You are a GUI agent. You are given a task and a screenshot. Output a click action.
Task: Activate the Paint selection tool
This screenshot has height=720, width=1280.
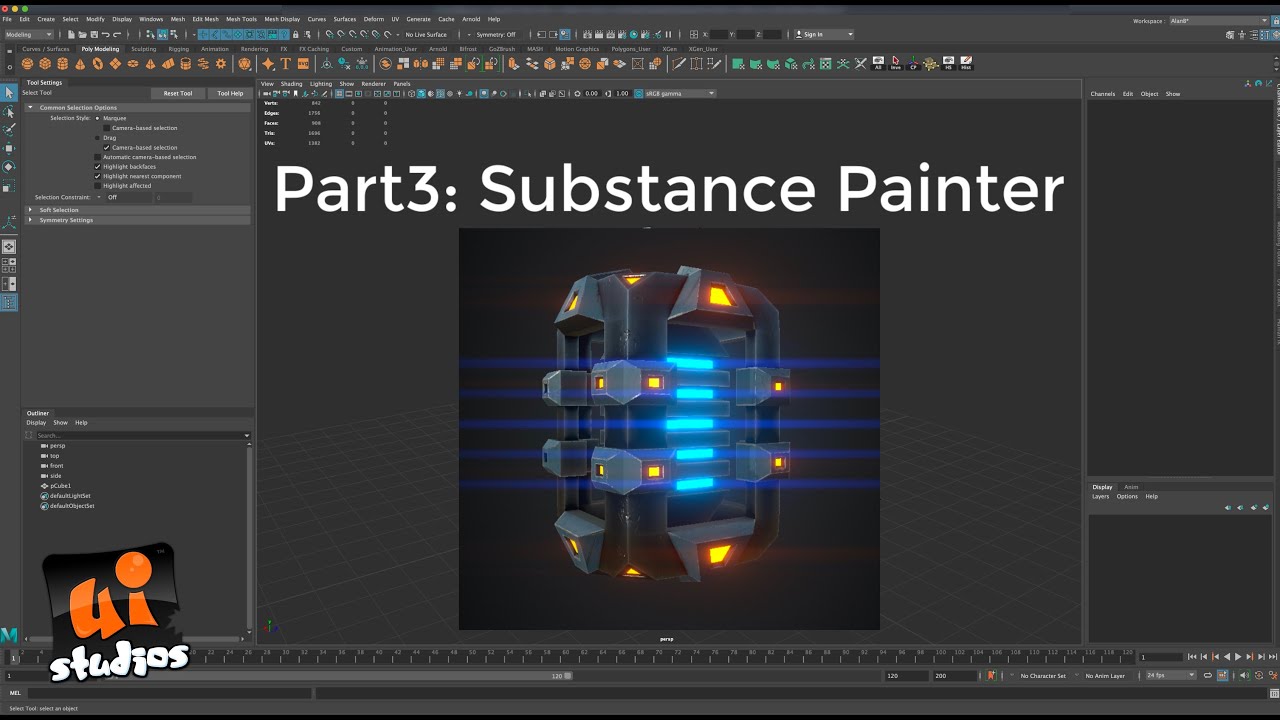pyautogui.click(x=9, y=130)
